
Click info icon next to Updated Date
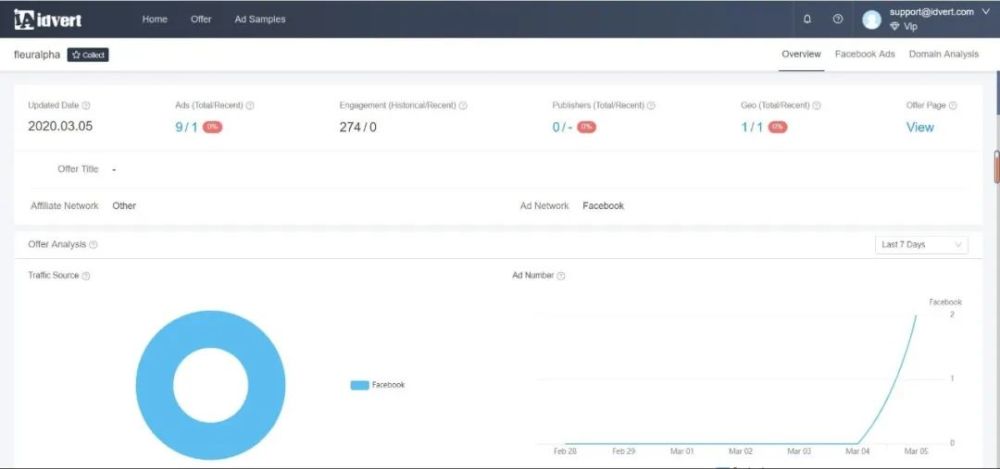86,106
